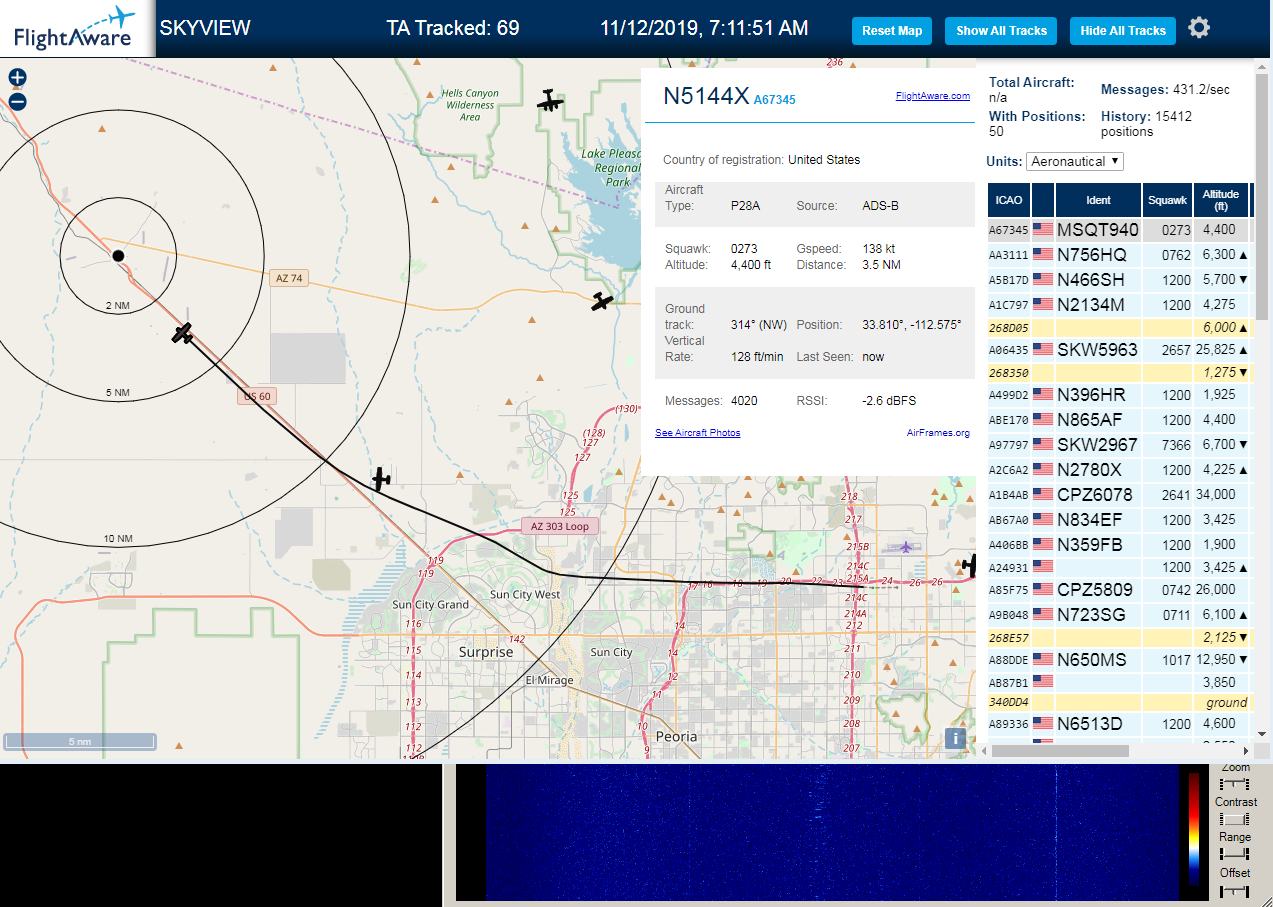1273x907 pixels.
Task: Select the A24931 aircraft row
Action: (1119, 568)
